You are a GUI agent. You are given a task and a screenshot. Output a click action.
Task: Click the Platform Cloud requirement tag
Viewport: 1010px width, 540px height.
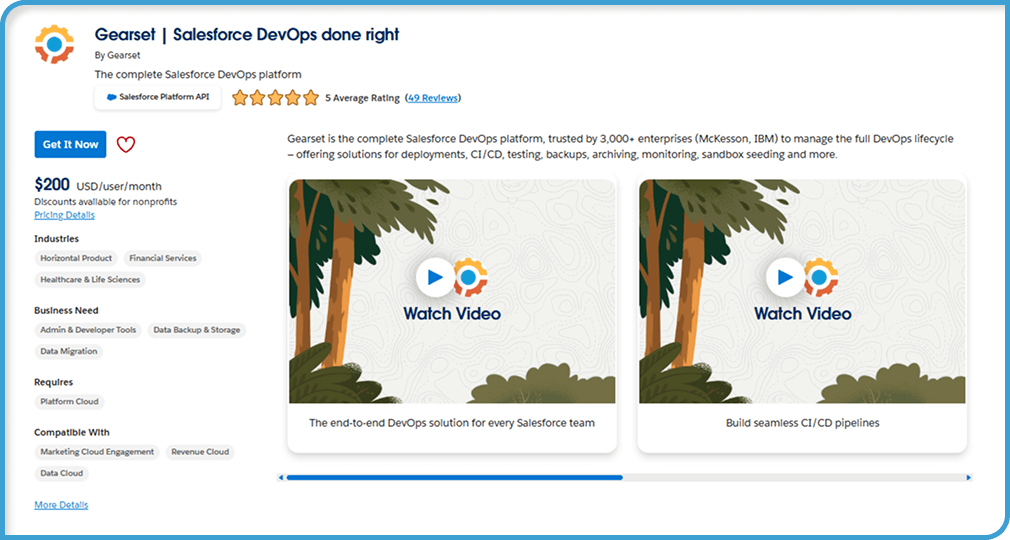coord(69,402)
